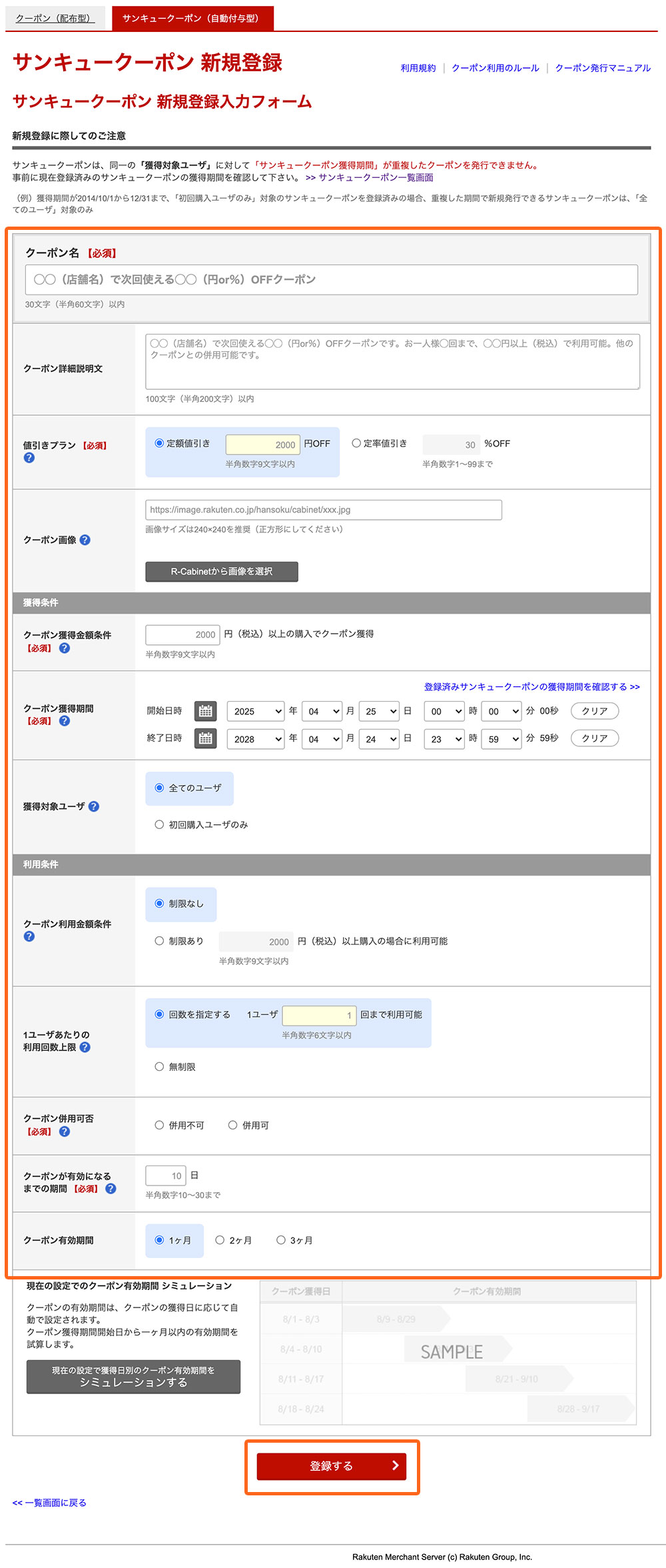Select 定率値引き discount plan
The image size is (666, 1568).
pos(356,443)
